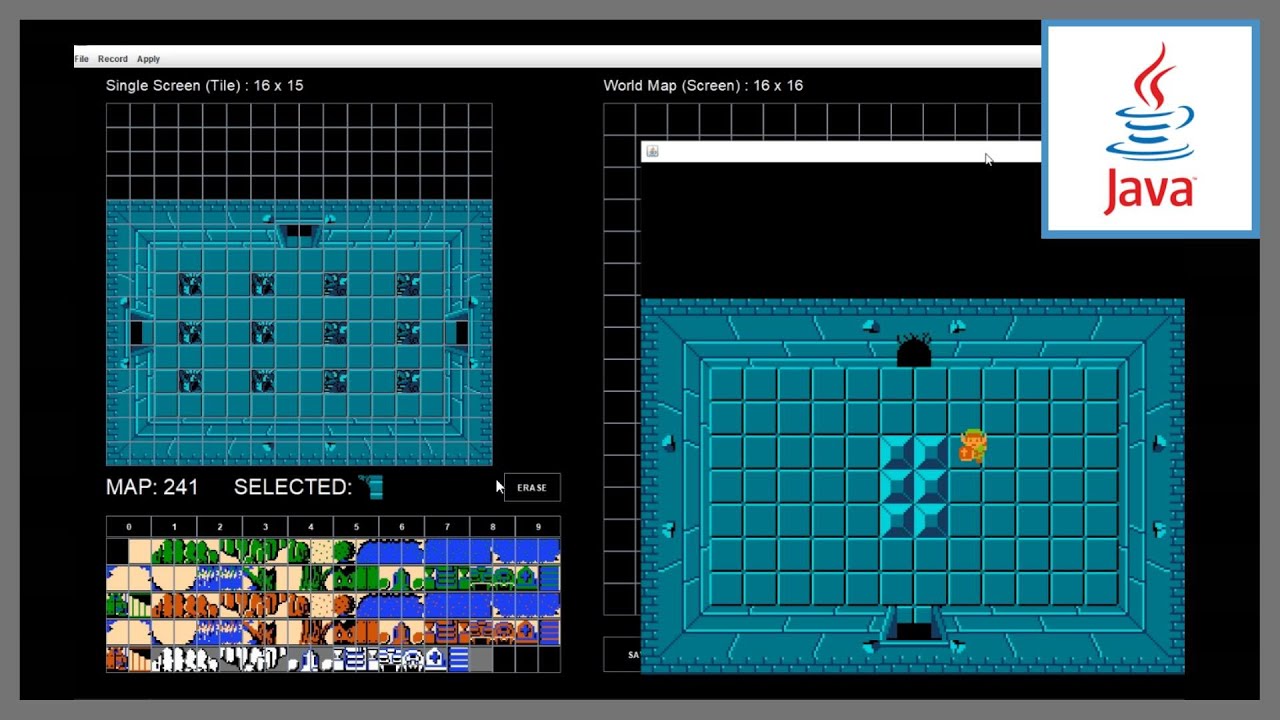Choose the white and blue striped ladder tile

point(459,659)
